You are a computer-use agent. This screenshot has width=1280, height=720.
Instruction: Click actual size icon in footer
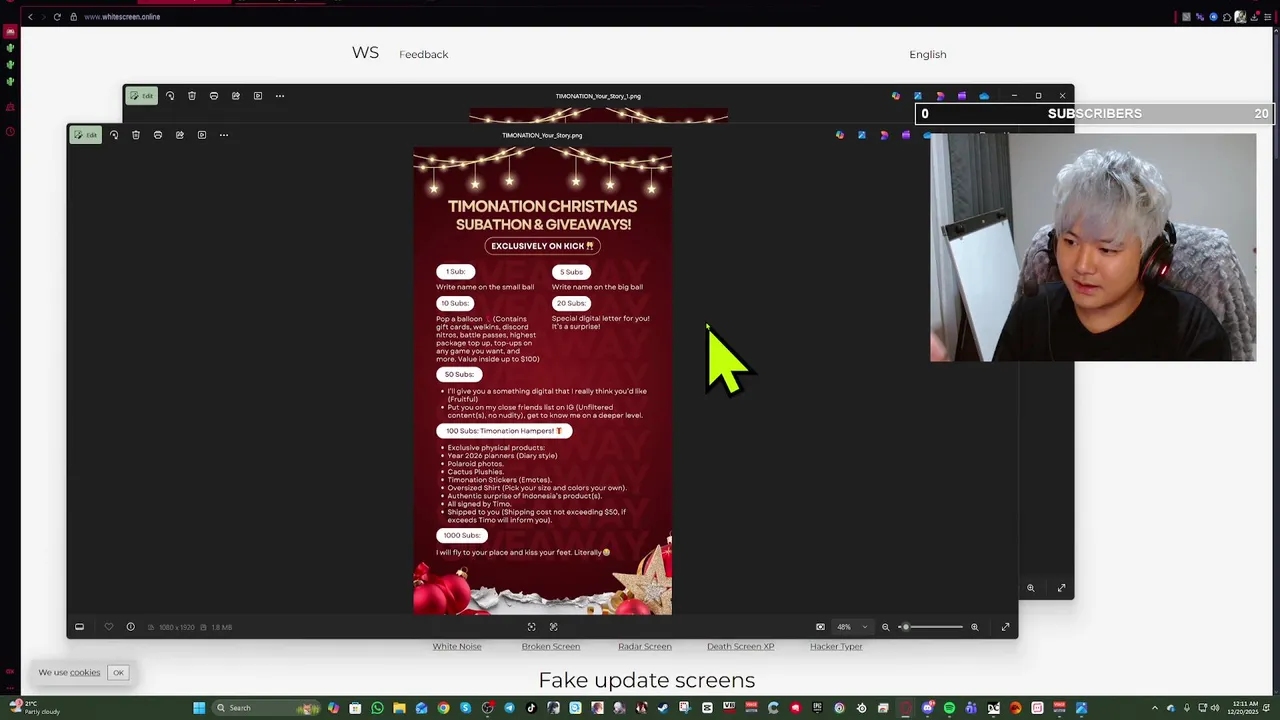[553, 627]
